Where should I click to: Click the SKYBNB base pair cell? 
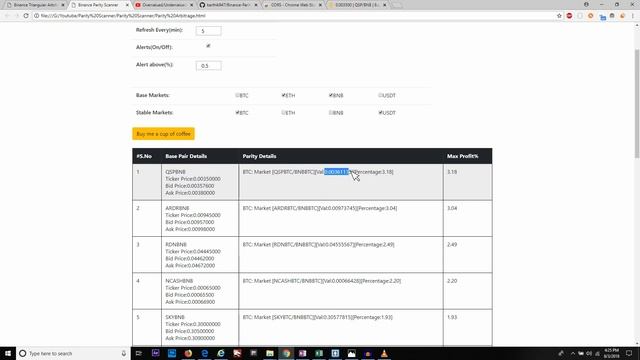tap(200, 327)
